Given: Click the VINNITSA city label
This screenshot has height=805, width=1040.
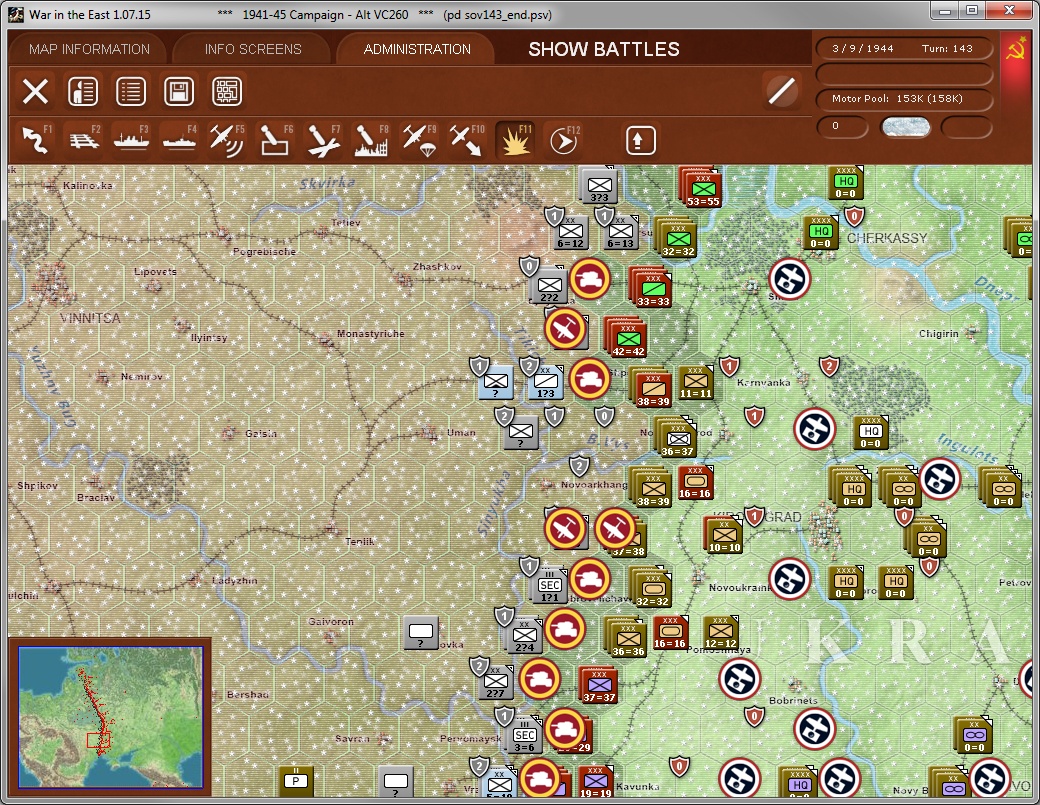Looking at the screenshot, I should [90, 318].
